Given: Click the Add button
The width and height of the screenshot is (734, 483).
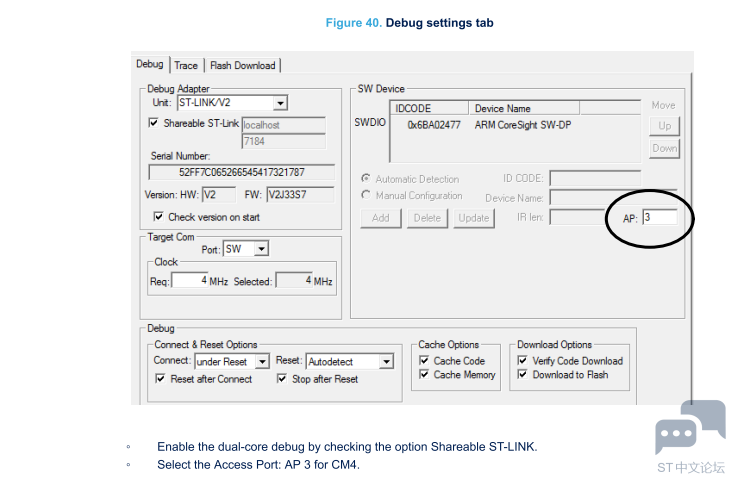Looking at the screenshot, I should pos(381,218).
